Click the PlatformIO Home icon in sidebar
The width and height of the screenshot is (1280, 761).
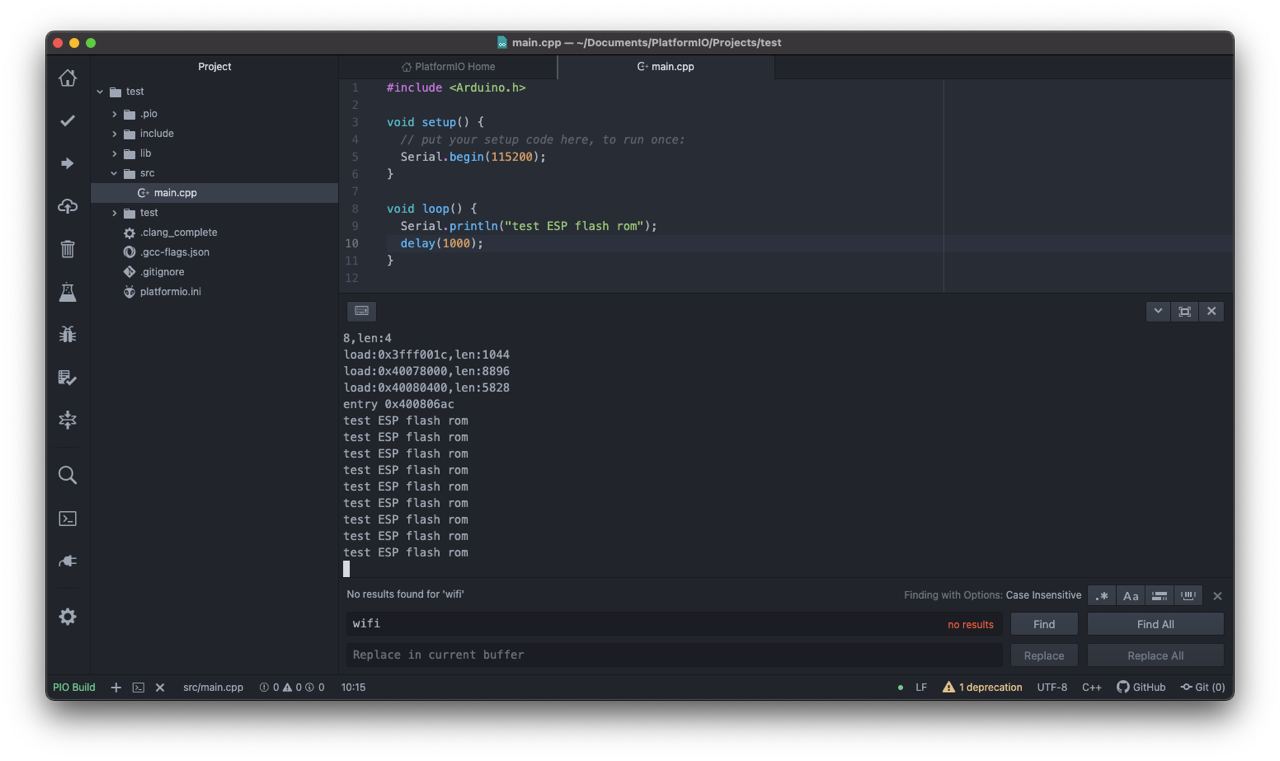coord(67,78)
